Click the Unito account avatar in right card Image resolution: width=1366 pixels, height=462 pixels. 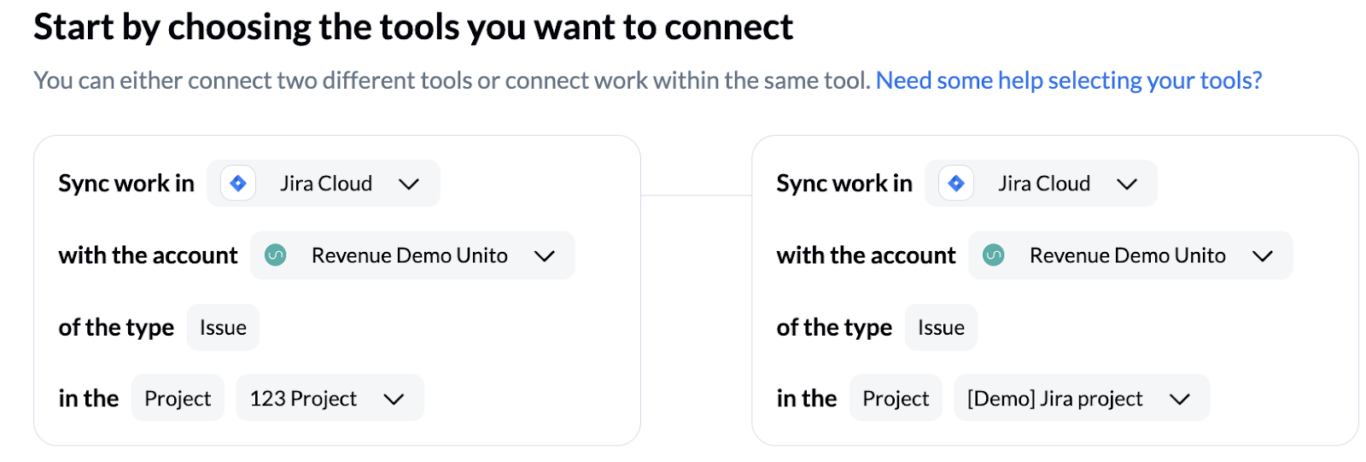(x=994, y=256)
